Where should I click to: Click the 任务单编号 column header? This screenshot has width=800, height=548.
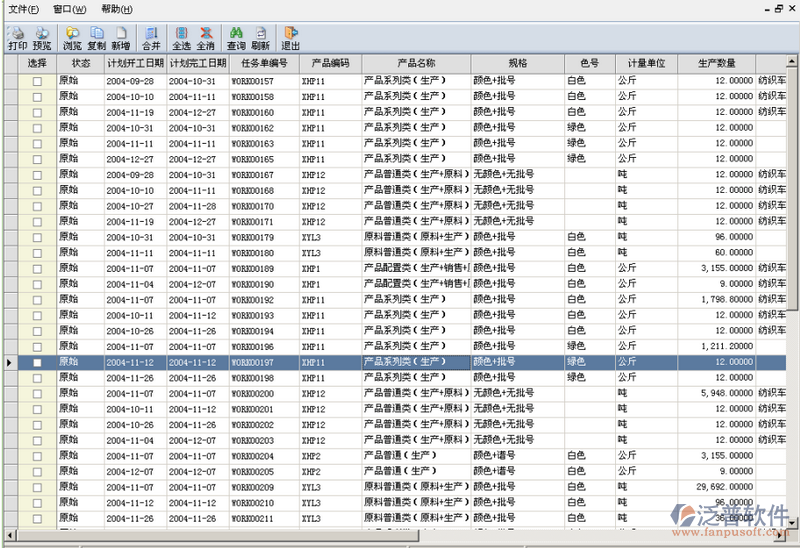tap(263, 63)
